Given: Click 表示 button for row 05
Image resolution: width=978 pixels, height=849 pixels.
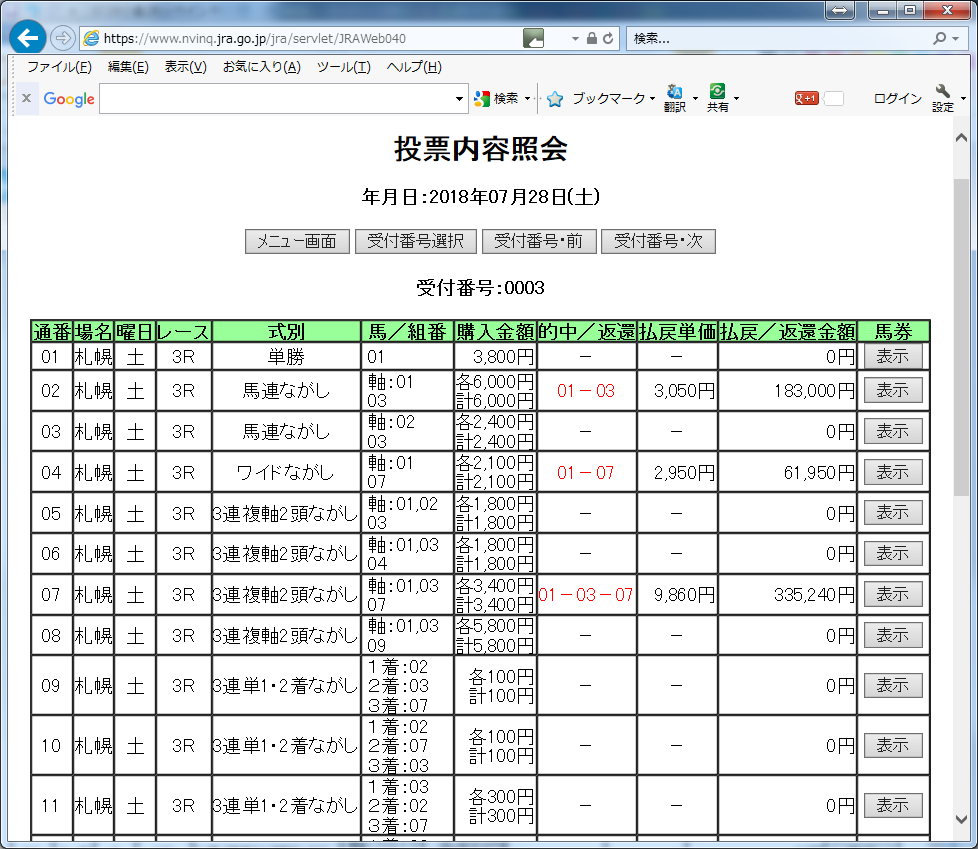Looking at the screenshot, I should click(x=893, y=513).
